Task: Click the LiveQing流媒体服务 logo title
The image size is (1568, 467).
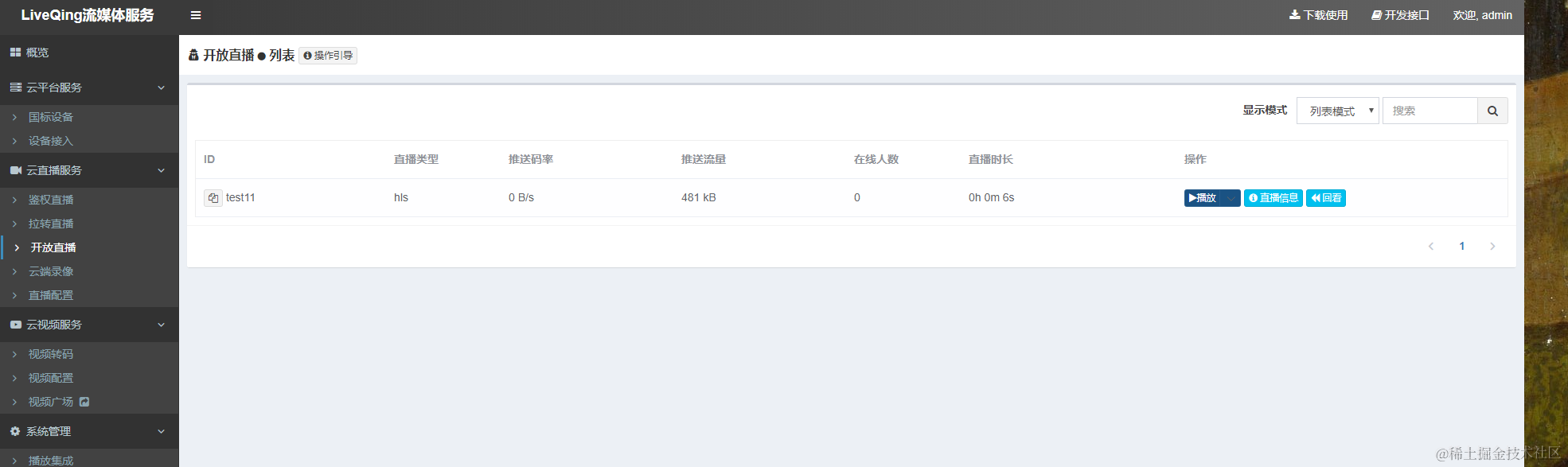Action: coord(88,15)
